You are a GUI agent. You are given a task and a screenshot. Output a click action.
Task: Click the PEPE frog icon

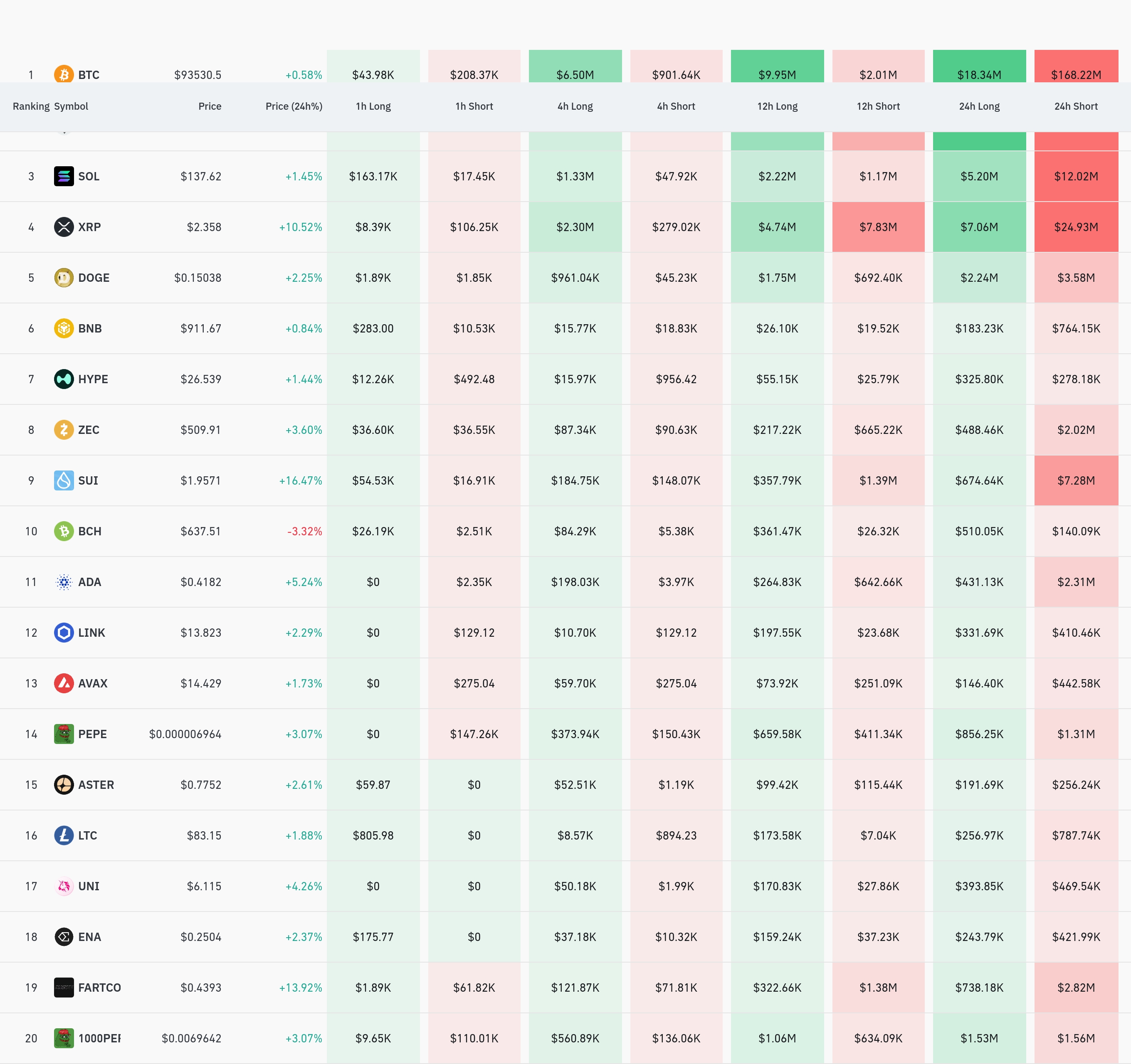click(64, 734)
